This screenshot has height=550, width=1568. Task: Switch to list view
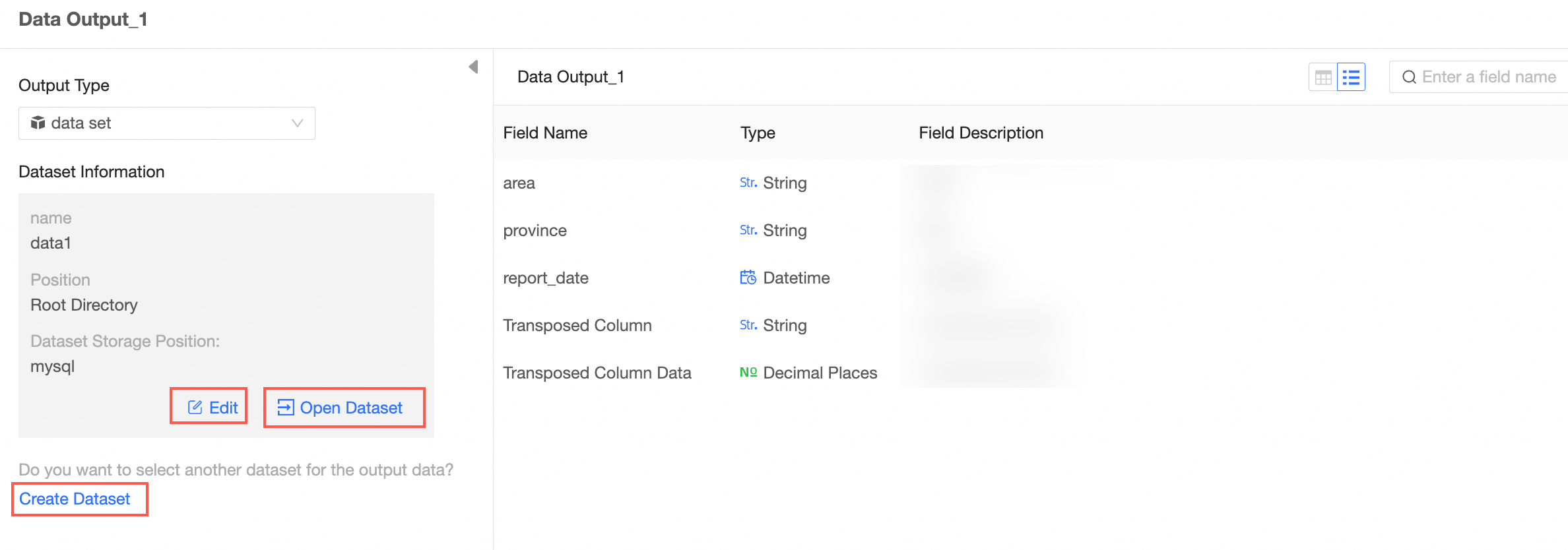[x=1351, y=77]
